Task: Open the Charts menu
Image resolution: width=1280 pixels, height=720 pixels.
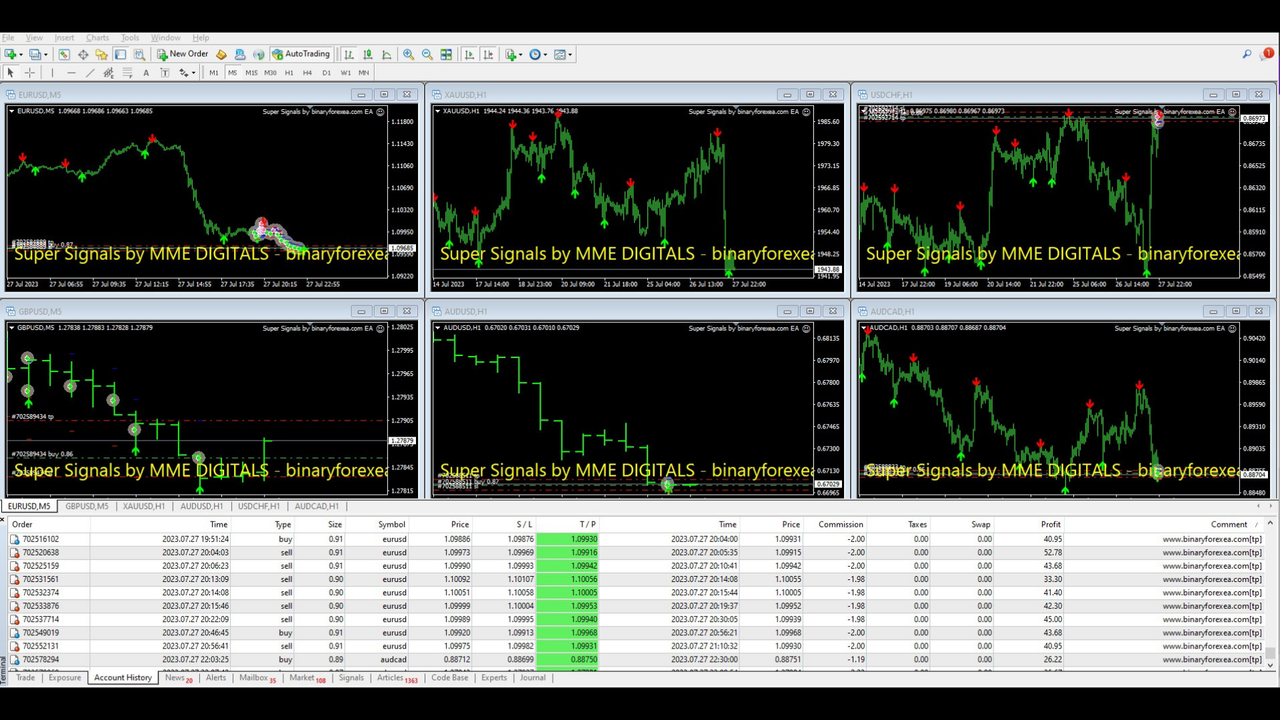Action: pyautogui.click(x=97, y=38)
